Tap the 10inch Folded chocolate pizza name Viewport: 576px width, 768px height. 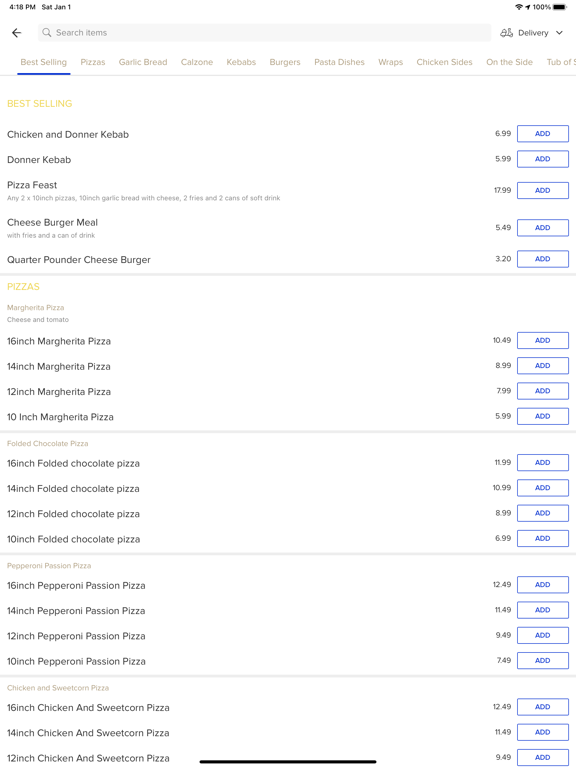tap(73, 539)
